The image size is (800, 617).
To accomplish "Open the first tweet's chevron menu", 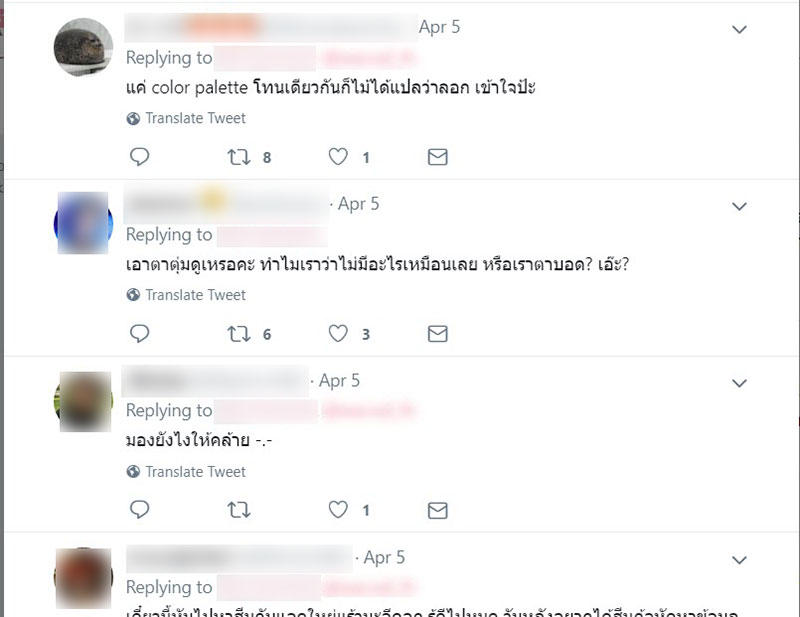I will tap(739, 30).
